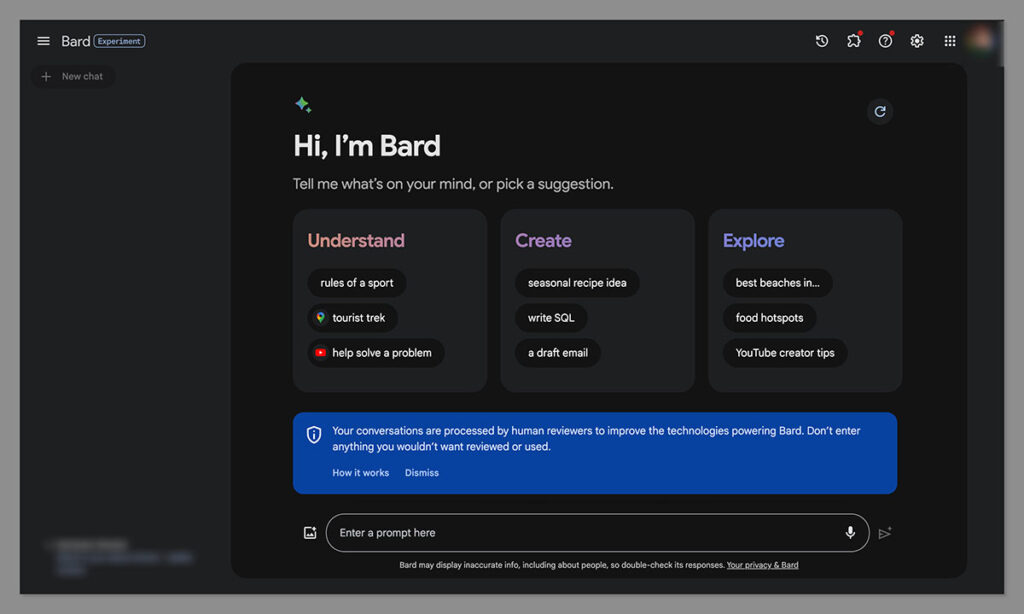Viewport: 1024px width, 614px height.
Task: Click the Understand card heading
Action: tap(356, 240)
